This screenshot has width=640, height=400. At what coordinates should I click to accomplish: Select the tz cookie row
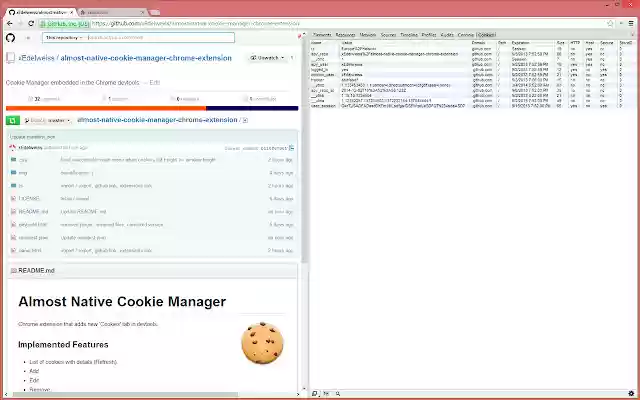tap(473, 49)
